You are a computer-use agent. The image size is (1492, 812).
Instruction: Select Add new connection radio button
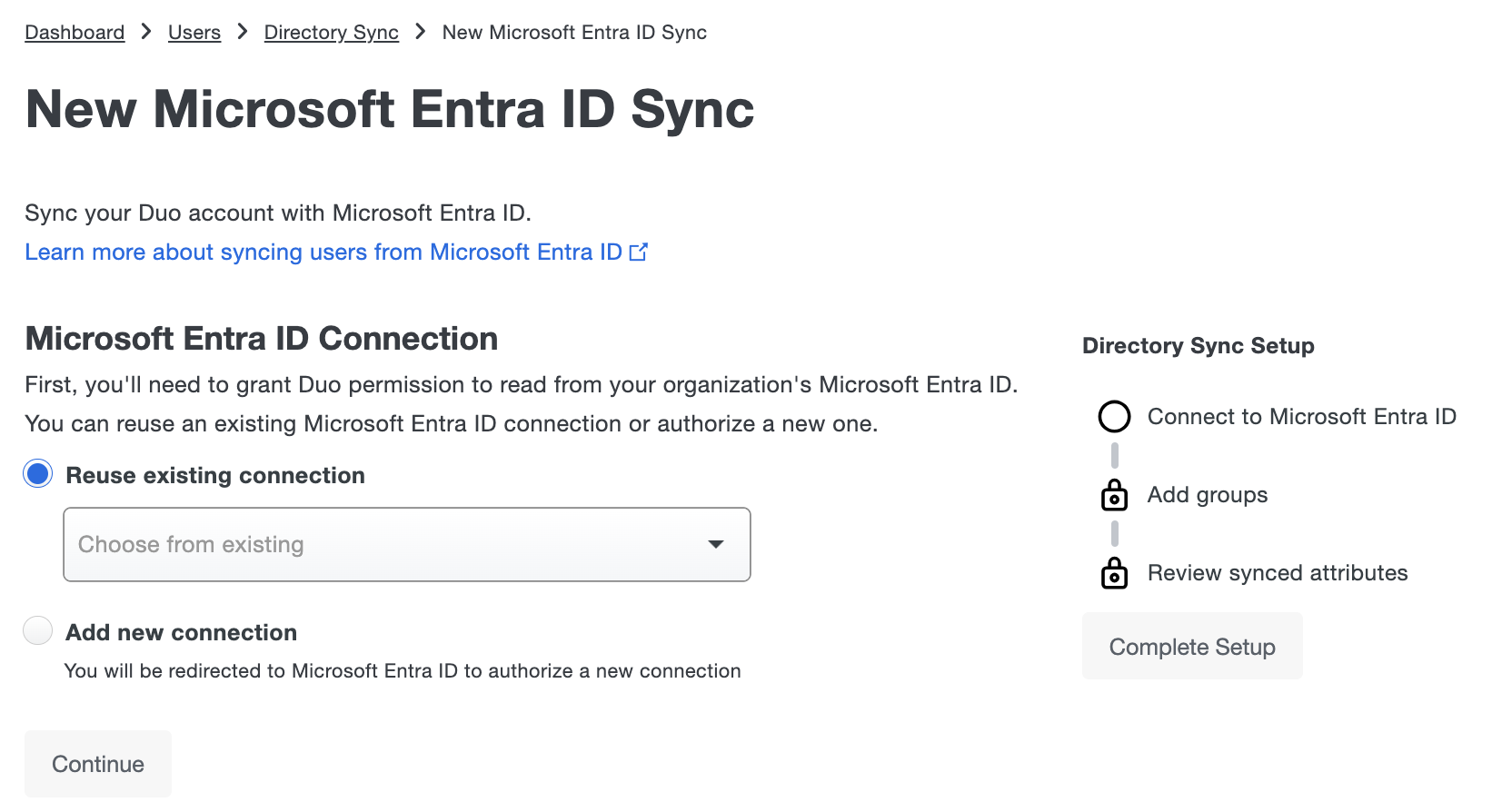point(38,630)
